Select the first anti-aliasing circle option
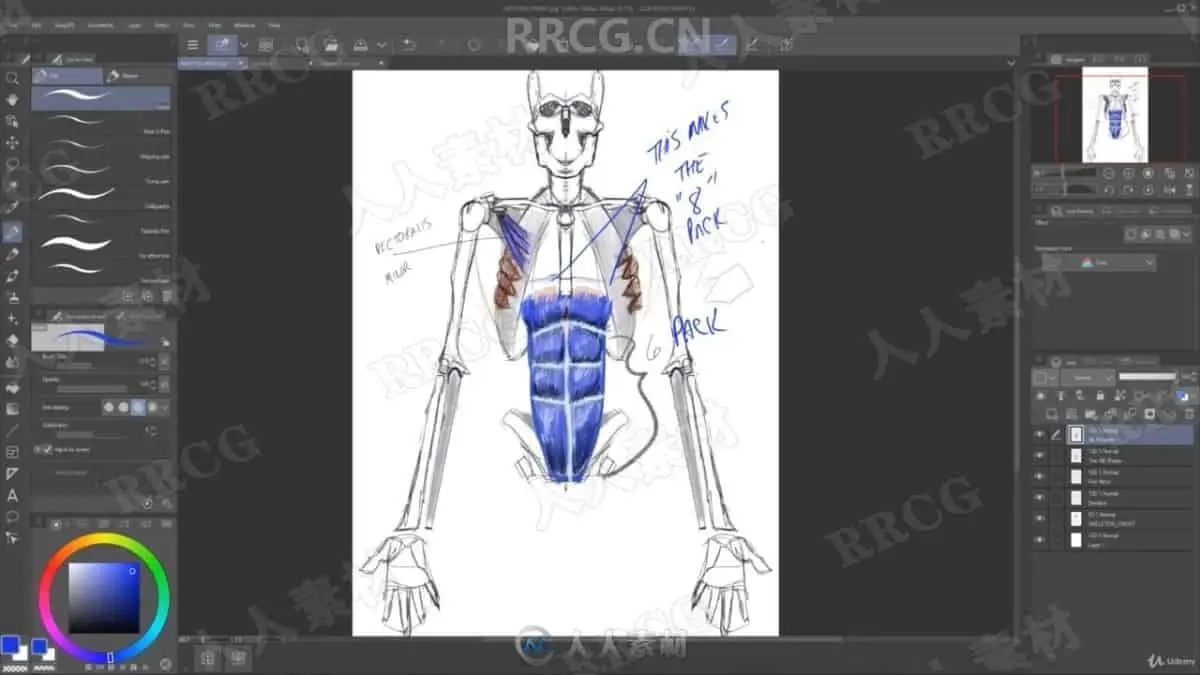1200x675 pixels. (109, 407)
